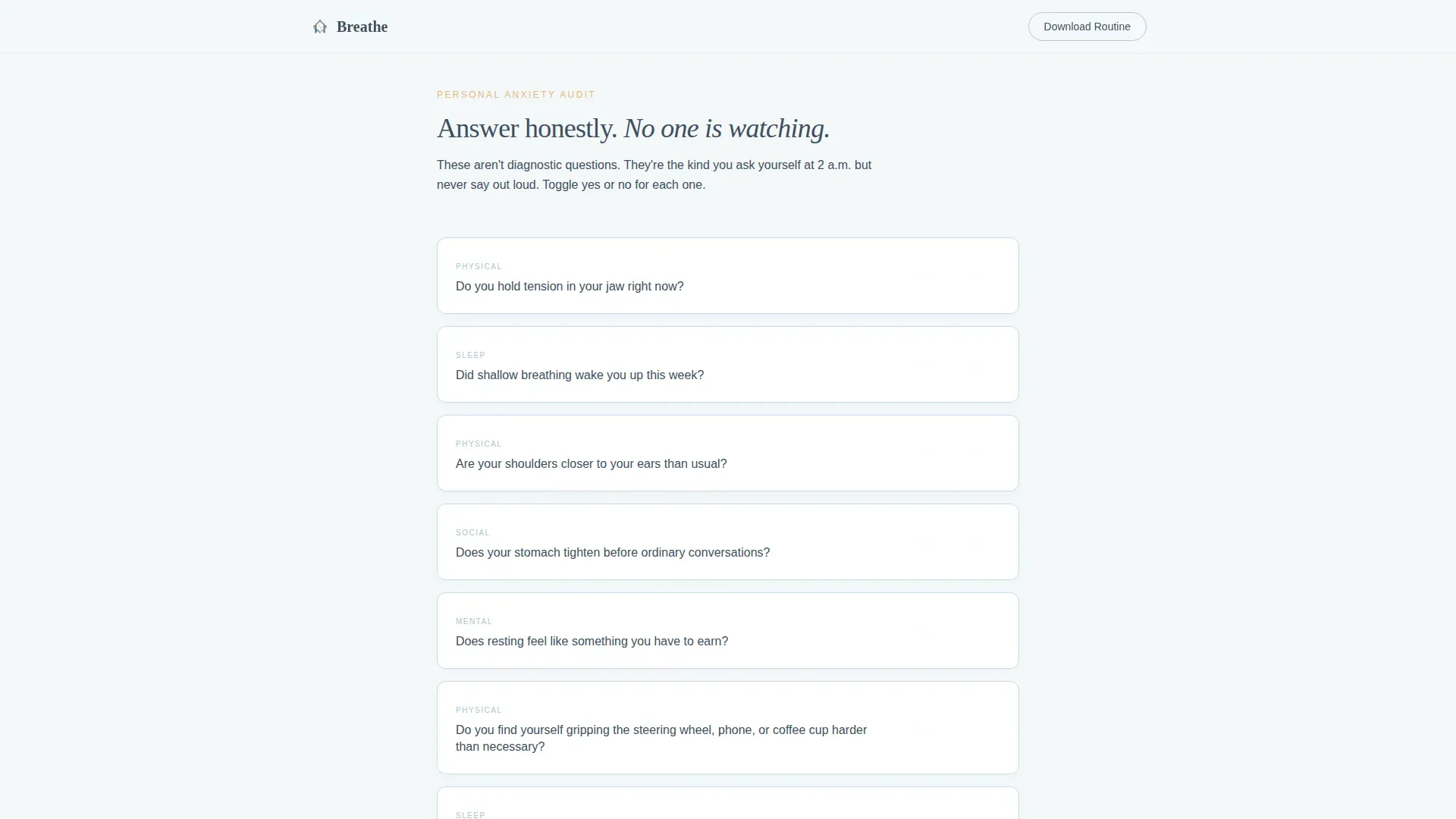
Task: Click the SLEEP label above shallow breathing question
Action: click(470, 356)
